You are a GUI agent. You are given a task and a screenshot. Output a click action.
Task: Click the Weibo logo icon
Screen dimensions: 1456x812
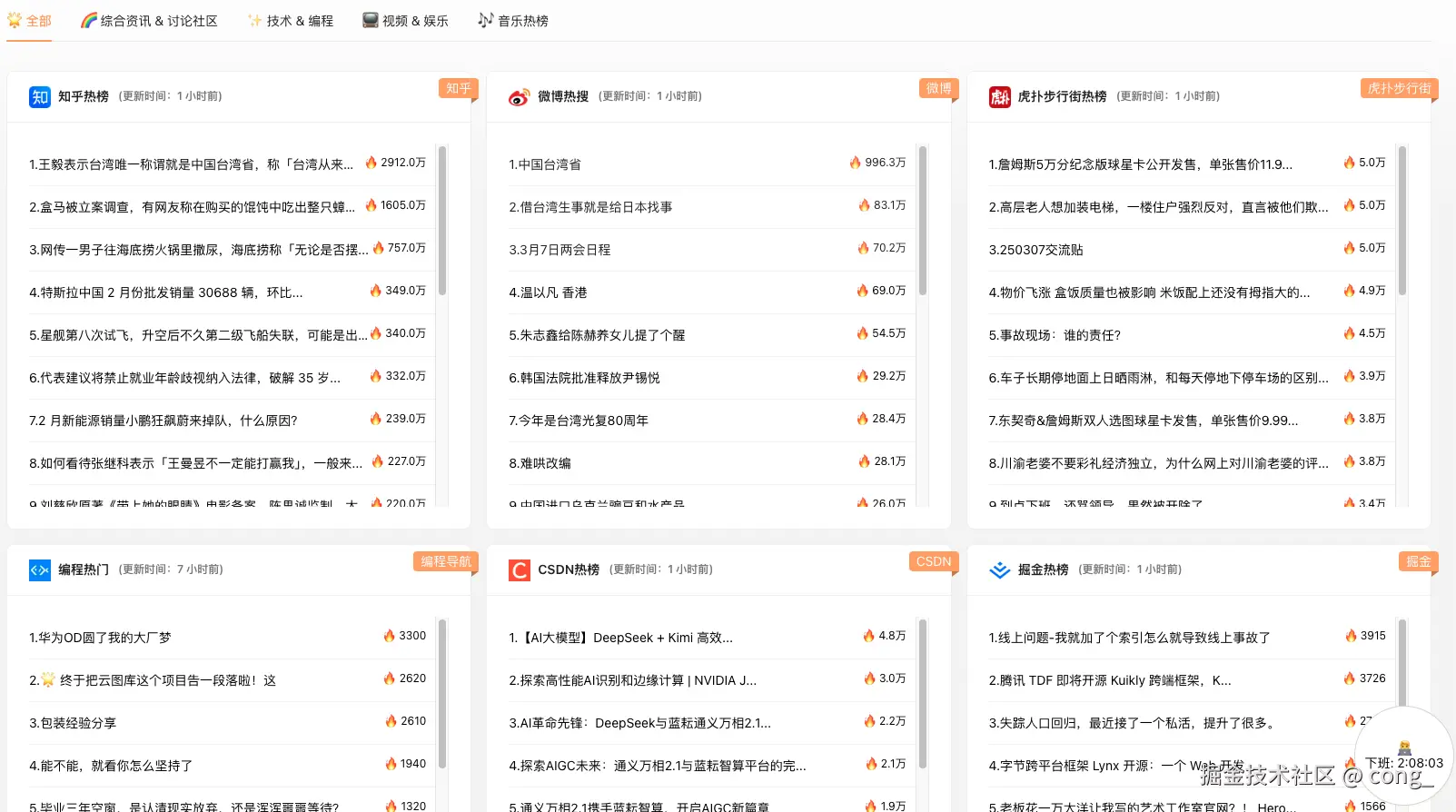(519, 97)
